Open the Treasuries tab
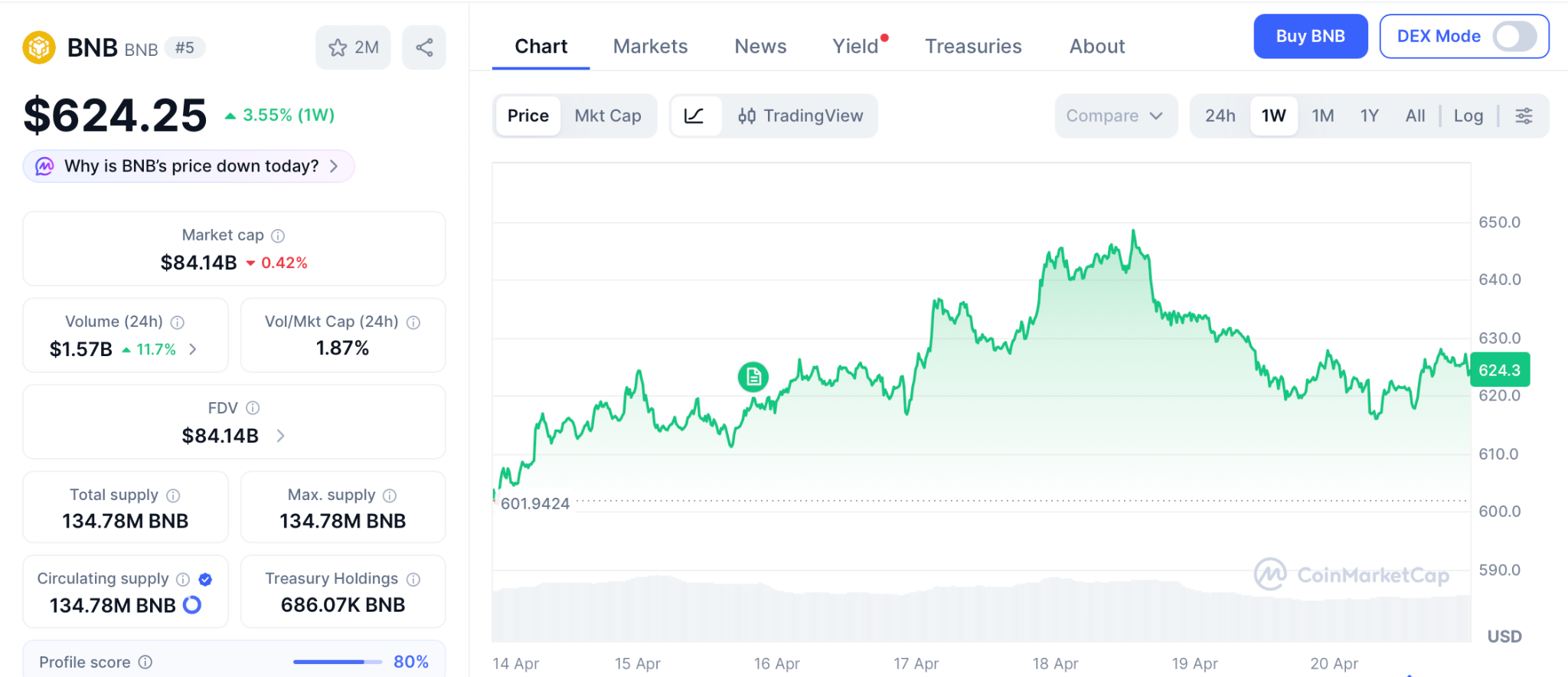 (973, 47)
